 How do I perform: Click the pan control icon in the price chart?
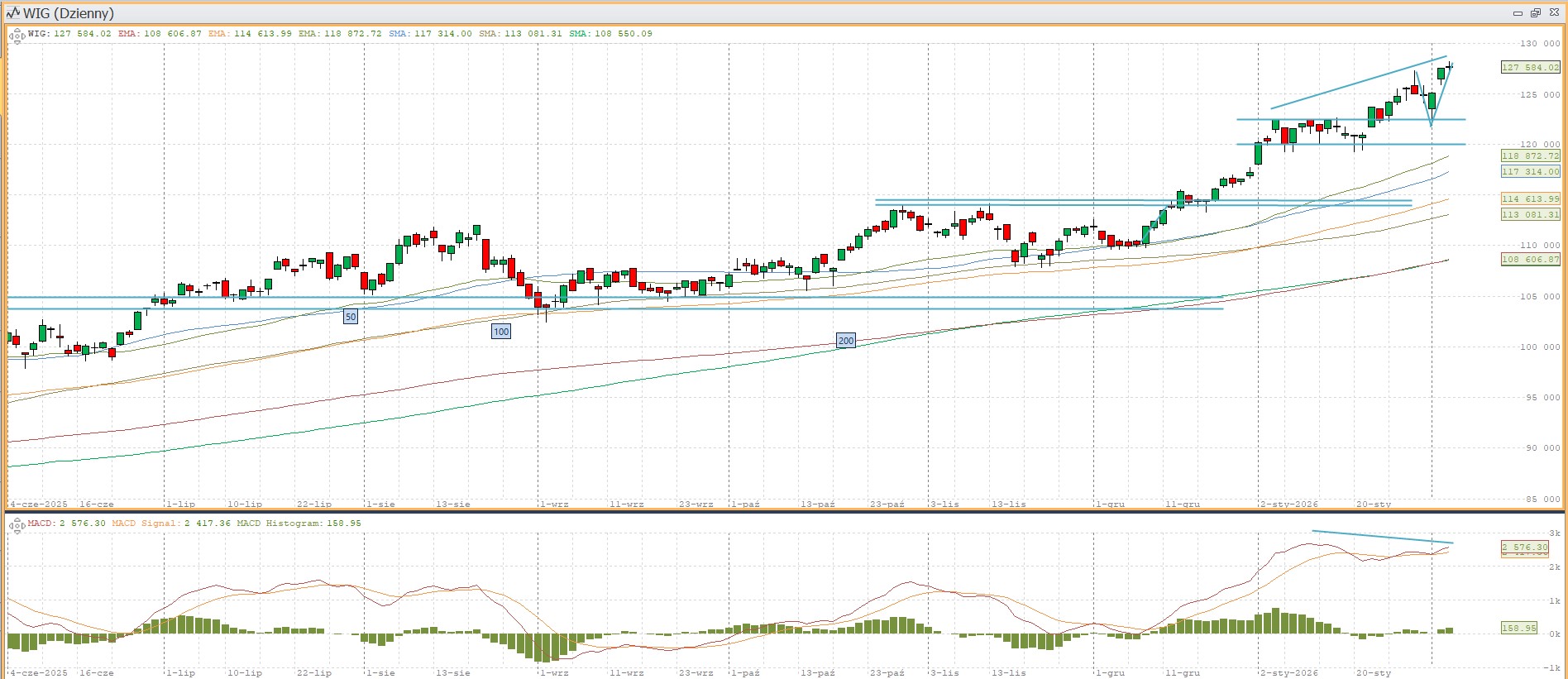tap(17, 36)
